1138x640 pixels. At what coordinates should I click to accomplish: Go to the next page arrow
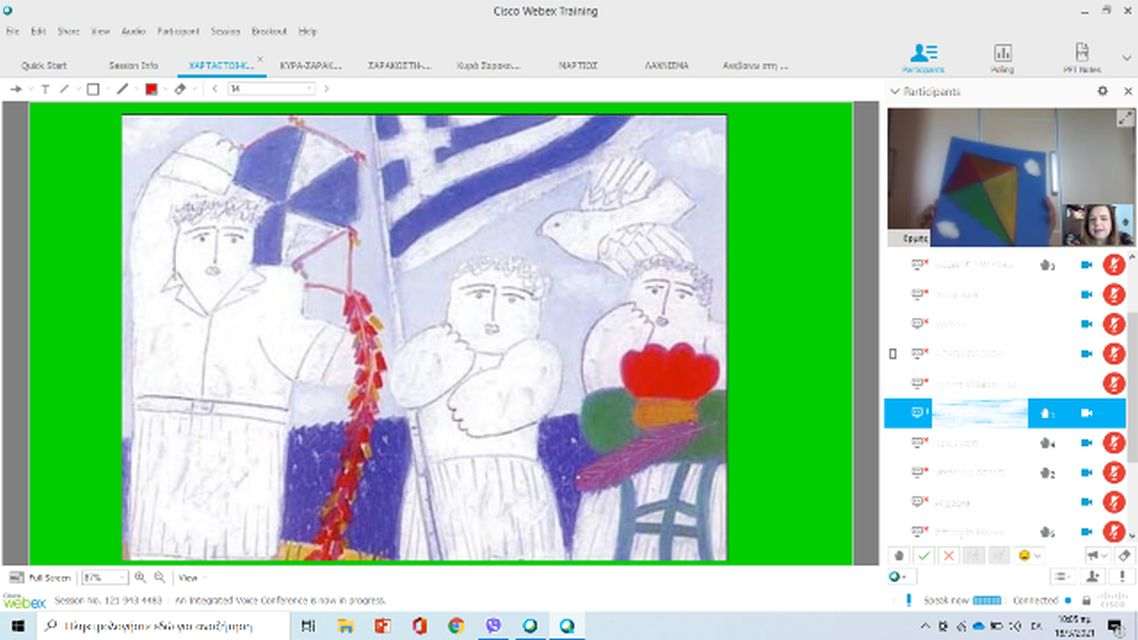point(327,89)
